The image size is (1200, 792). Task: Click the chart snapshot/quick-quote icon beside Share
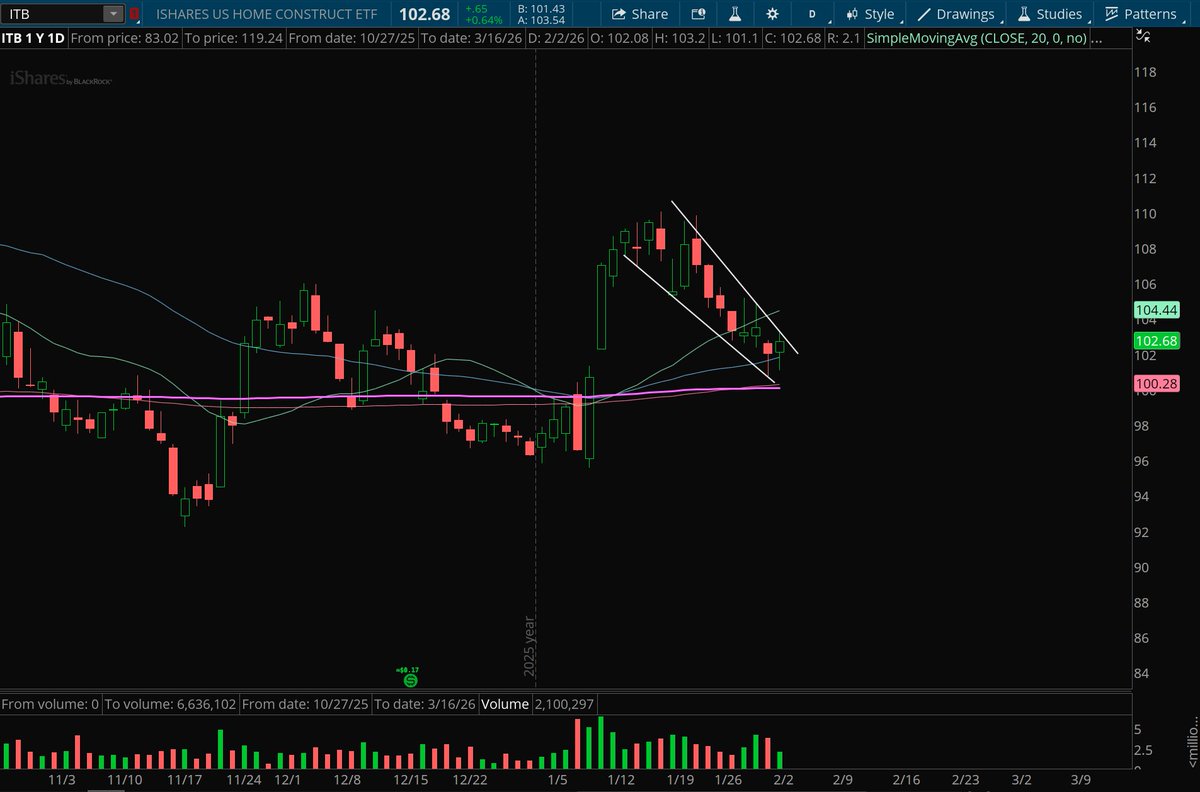click(698, 14)
